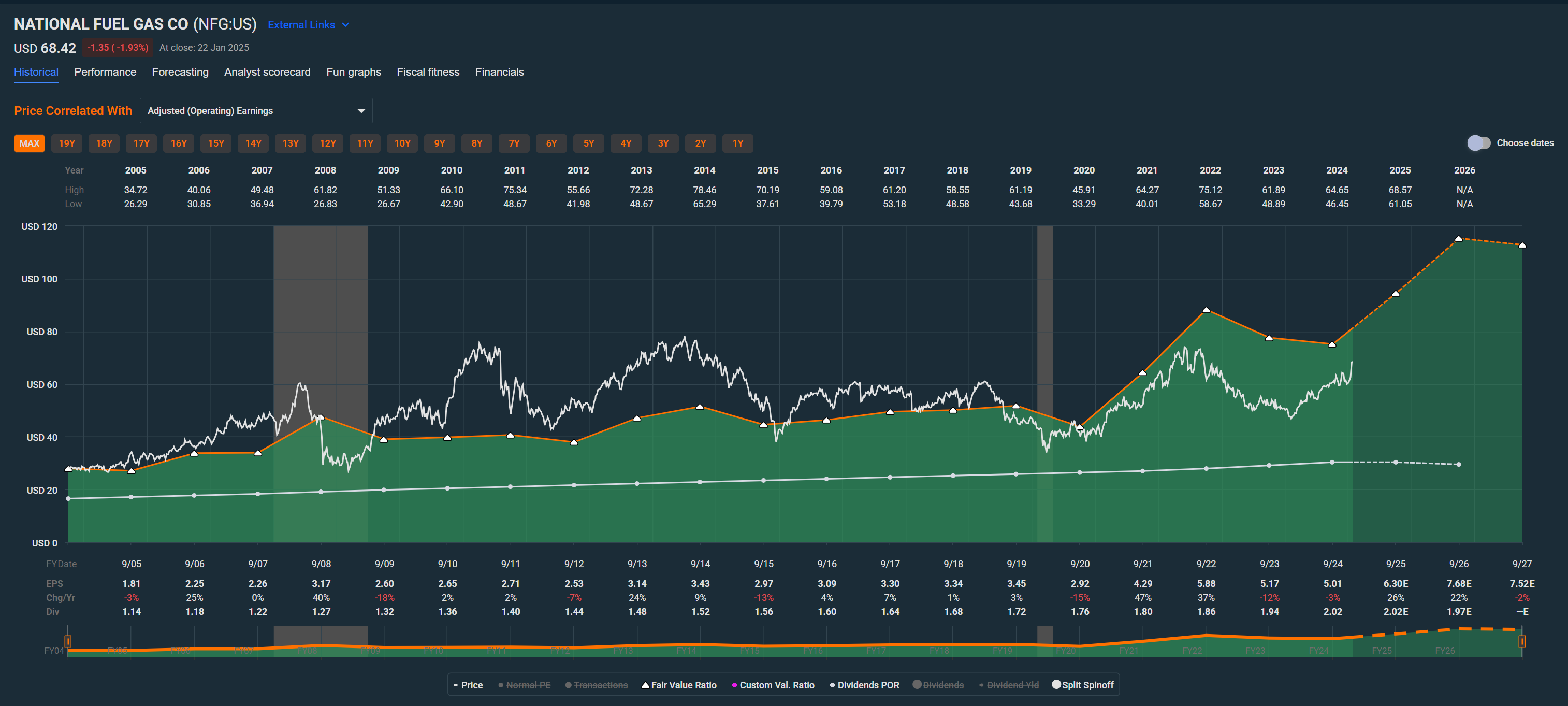The image size is (1568, 706).
Task: Set range to 9Y
Action: 440,143
